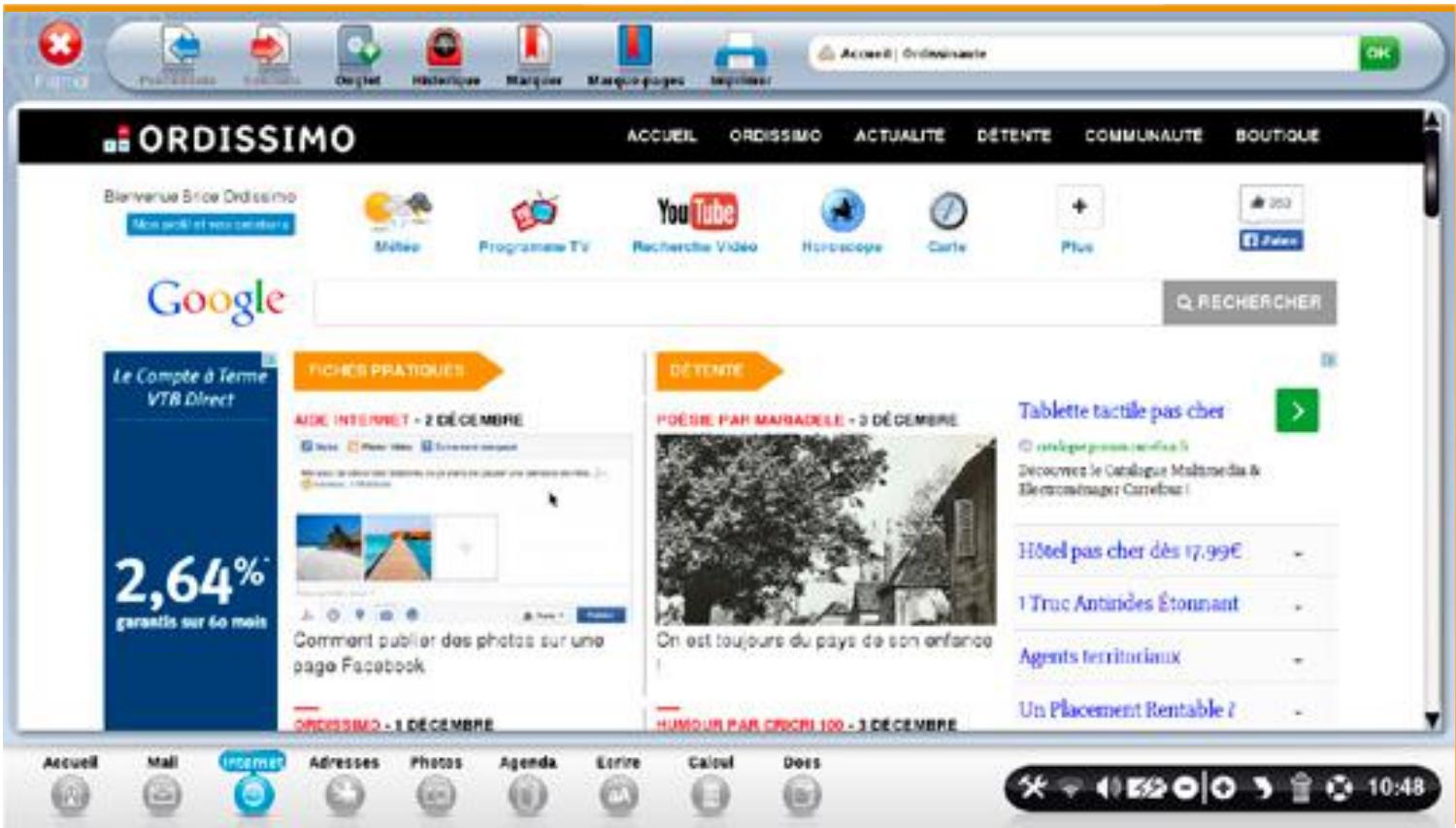This screenshot has height=828, width=1456.
Task: Open the DÉTENTE menu in the header
Action: pyautogui.click(x=1013, y=136)
